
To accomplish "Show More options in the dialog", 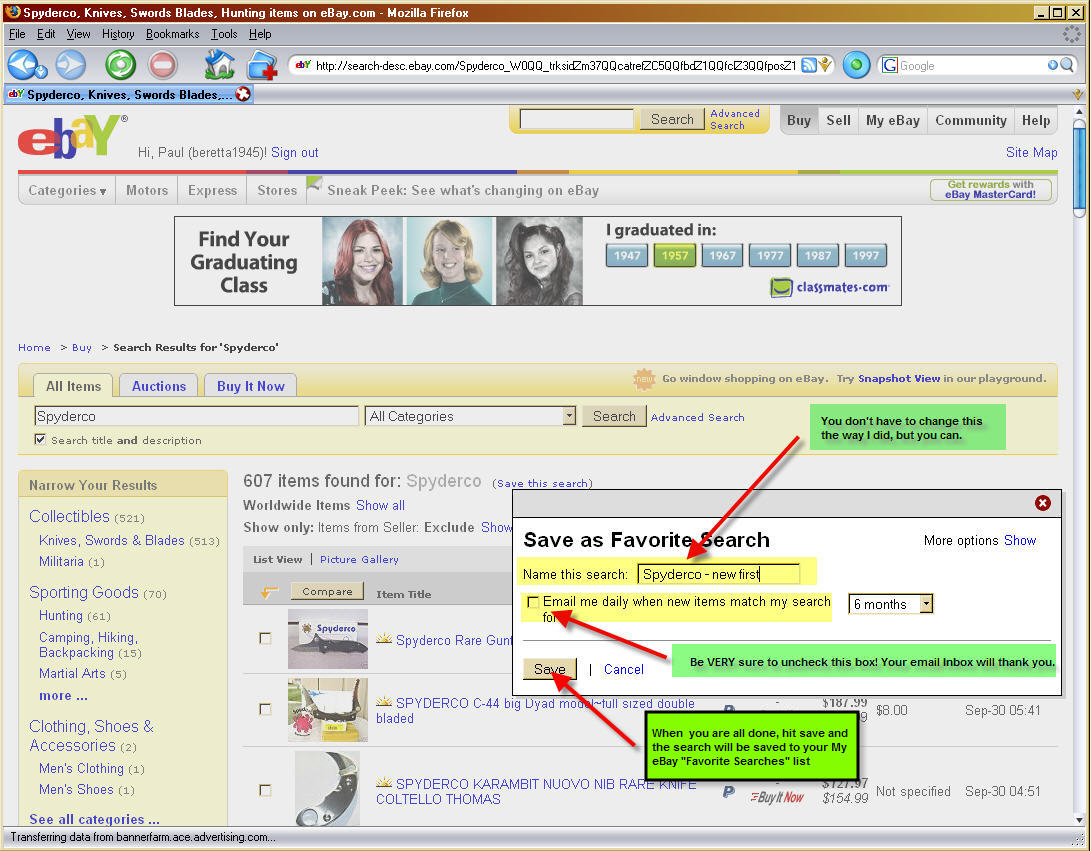I will pyautogui.click(x=1019, y=541).
